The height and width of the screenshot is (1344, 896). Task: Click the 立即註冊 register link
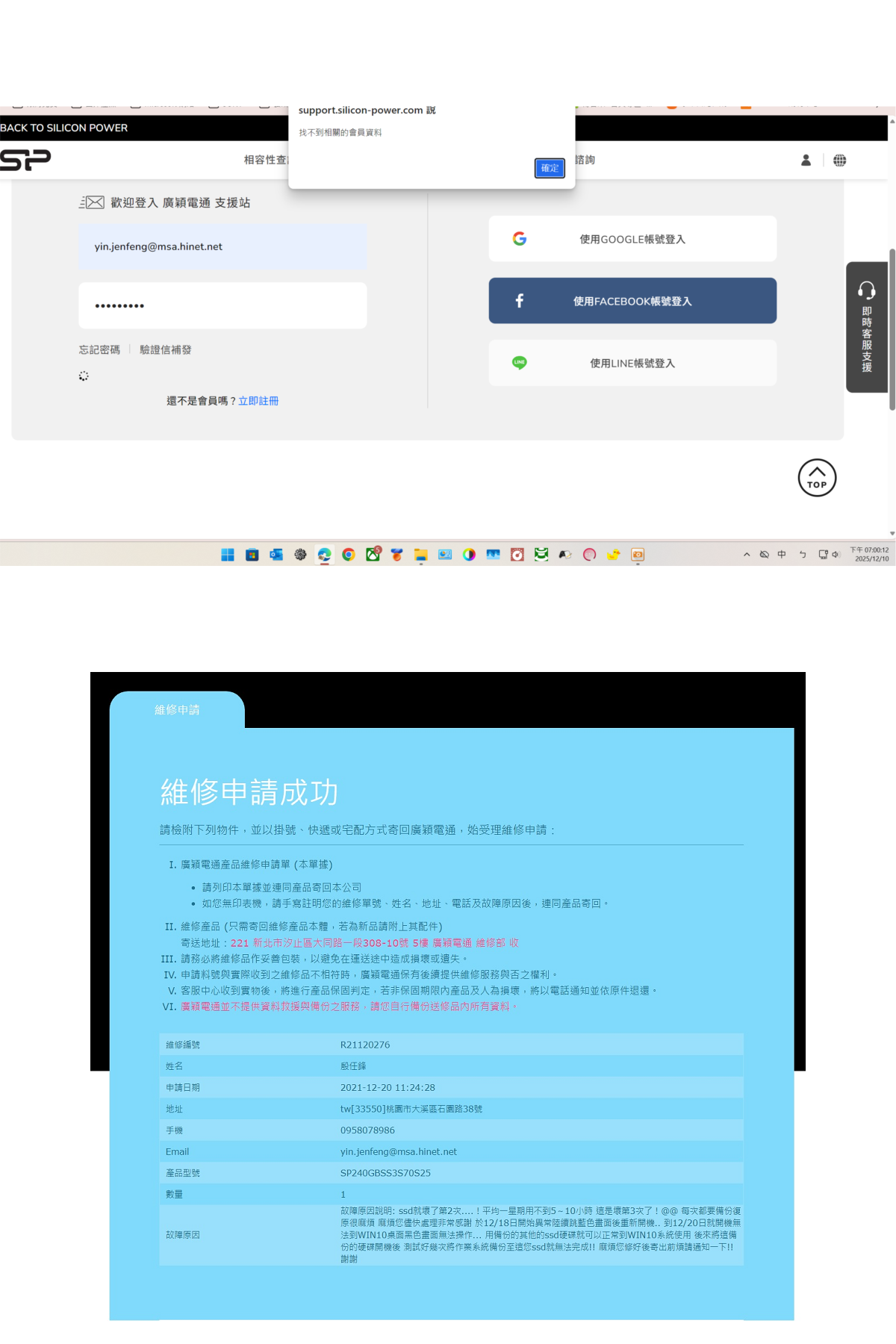click(258, 401)
